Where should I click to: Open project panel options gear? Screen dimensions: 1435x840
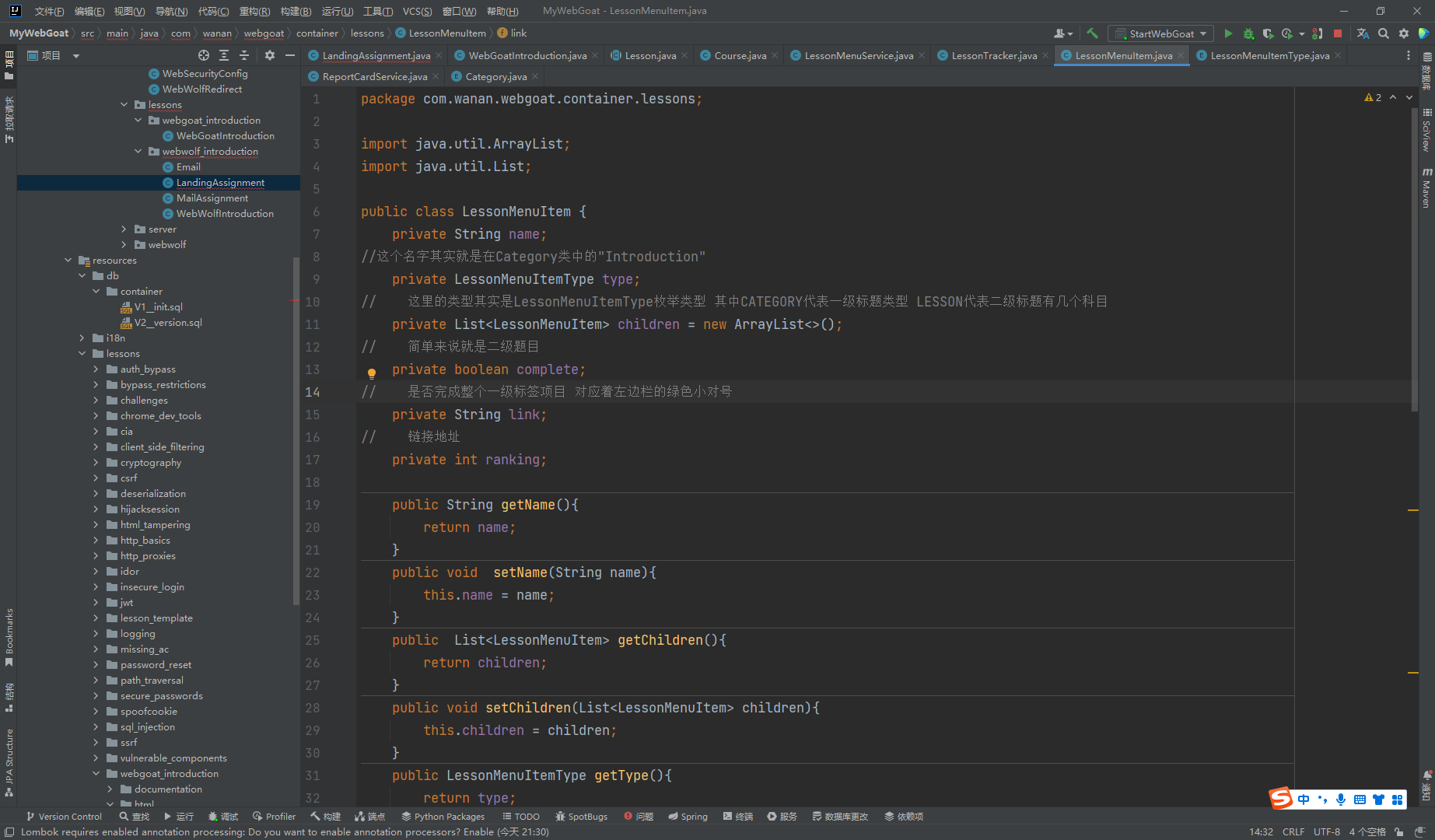tap(270, 55)
